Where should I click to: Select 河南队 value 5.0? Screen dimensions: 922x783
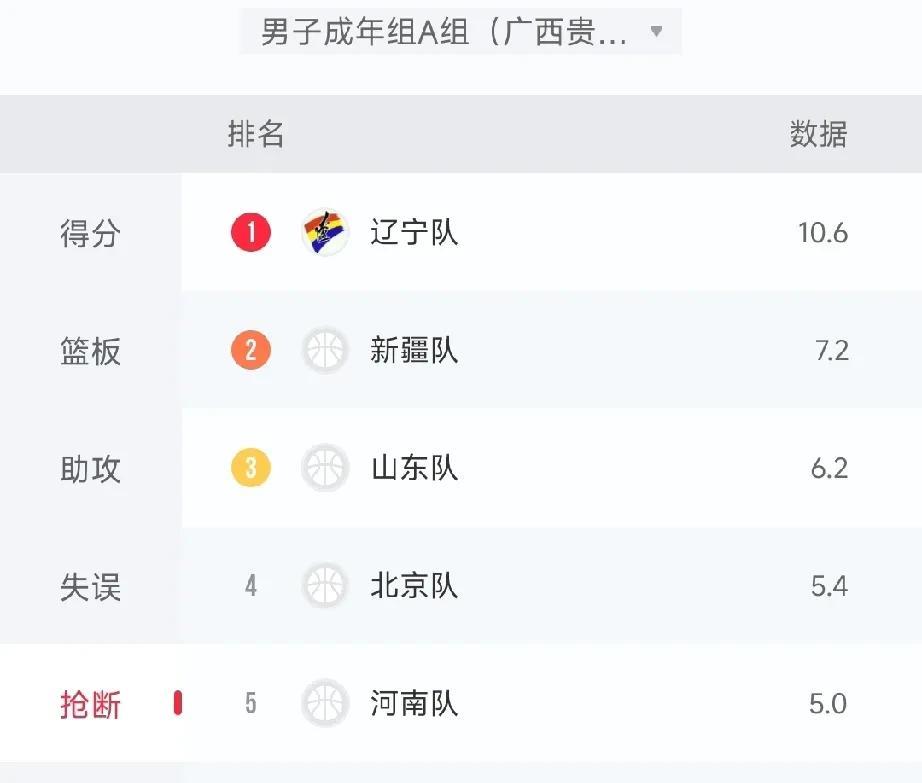pyautogui.click(x=828, y=704)
